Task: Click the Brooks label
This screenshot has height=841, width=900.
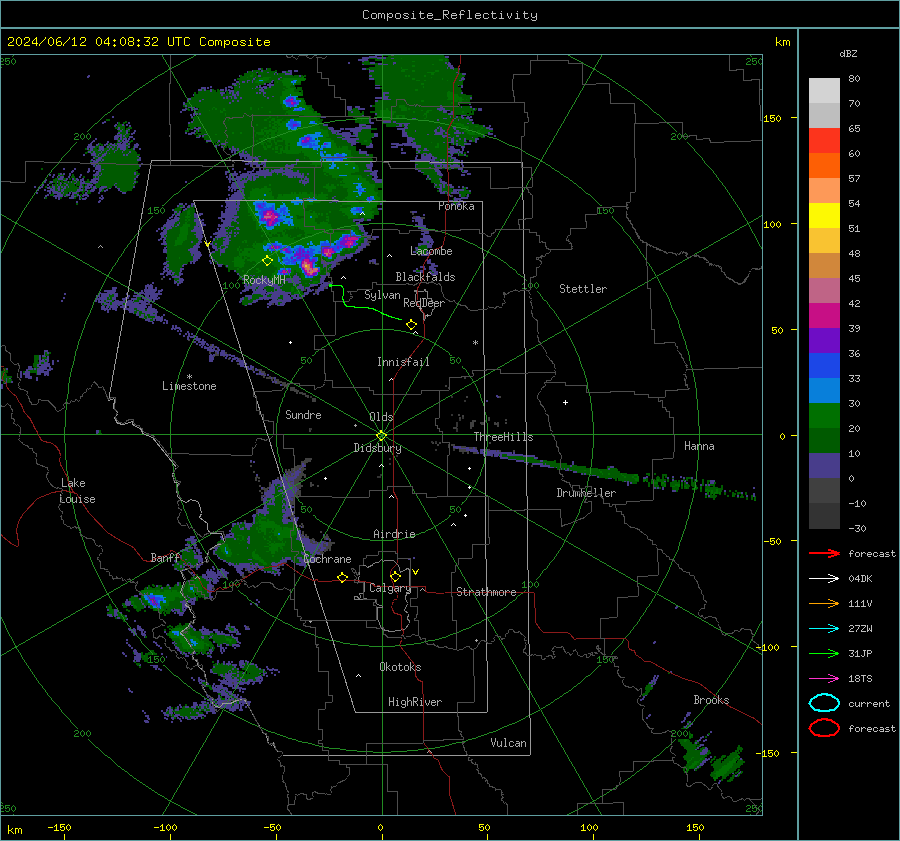Action: click(711, 700)
